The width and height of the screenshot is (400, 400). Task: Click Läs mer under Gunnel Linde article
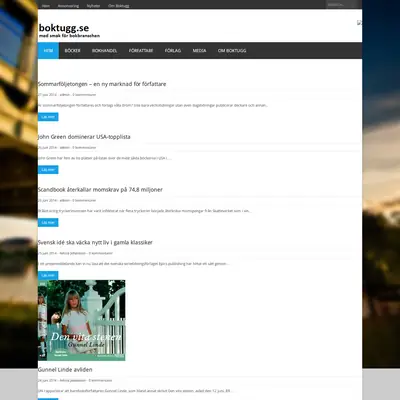click(48, 399)
